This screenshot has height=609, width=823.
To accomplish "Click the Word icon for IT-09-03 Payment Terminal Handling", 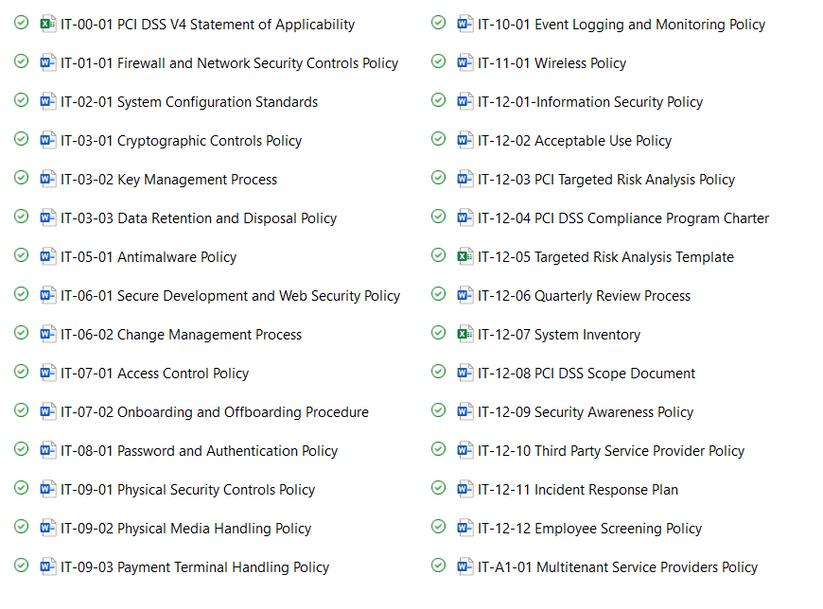I will [48, 567].
